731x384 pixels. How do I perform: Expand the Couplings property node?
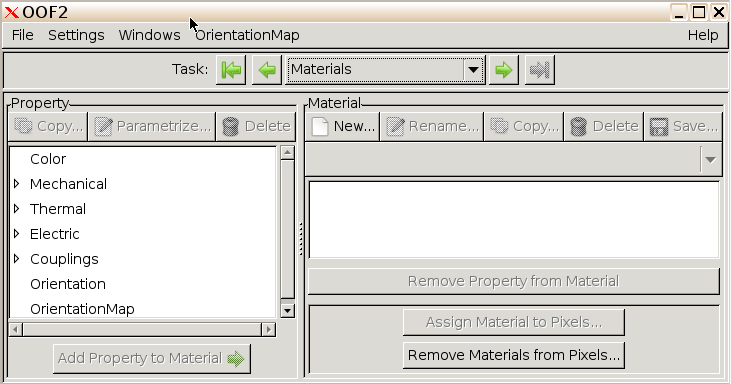17,259
